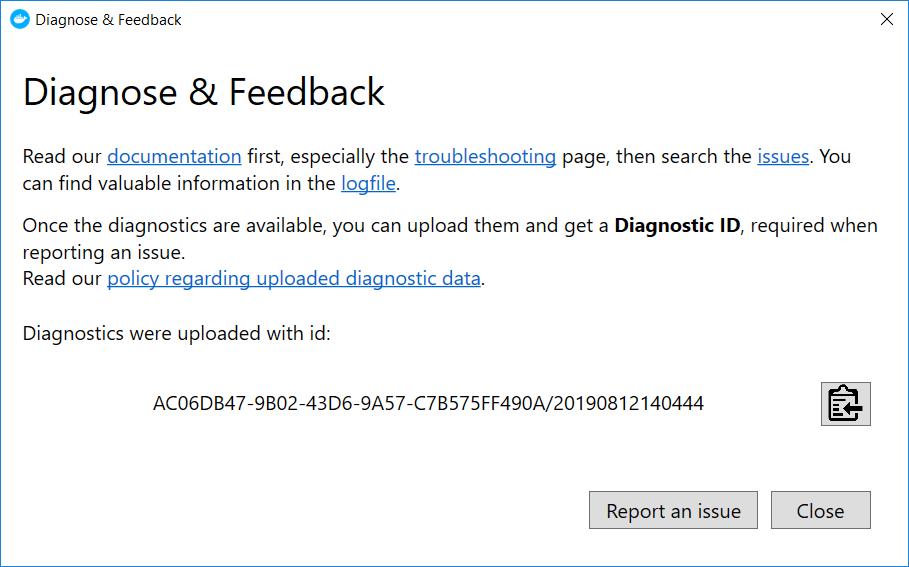Screen dimensions: 909x567
Task: Click the Docker whale icon in title bar
Action: click(x=20, y=19)
